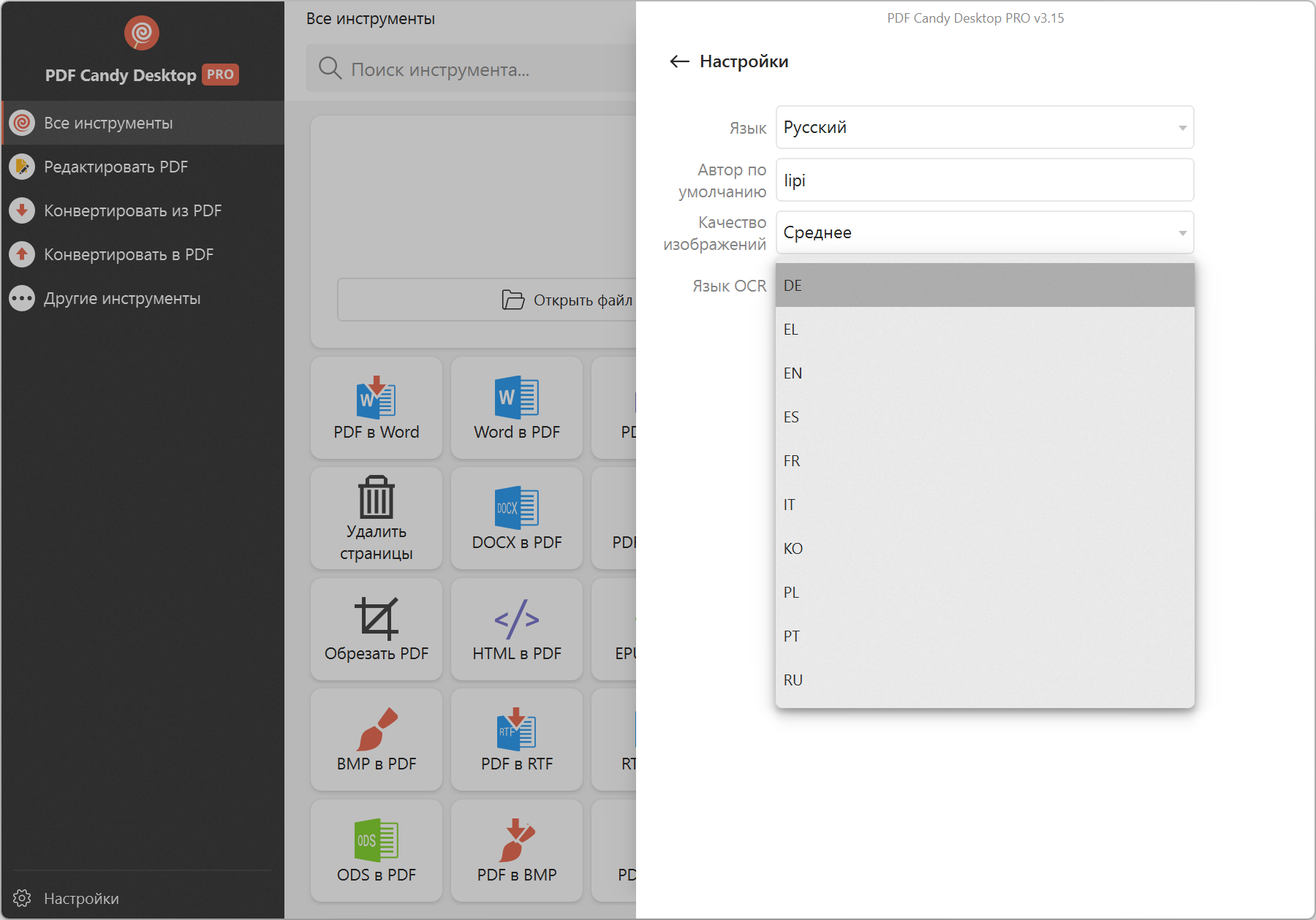
Task: Select PT as OCR language
Action: click(x=985, y=636)
